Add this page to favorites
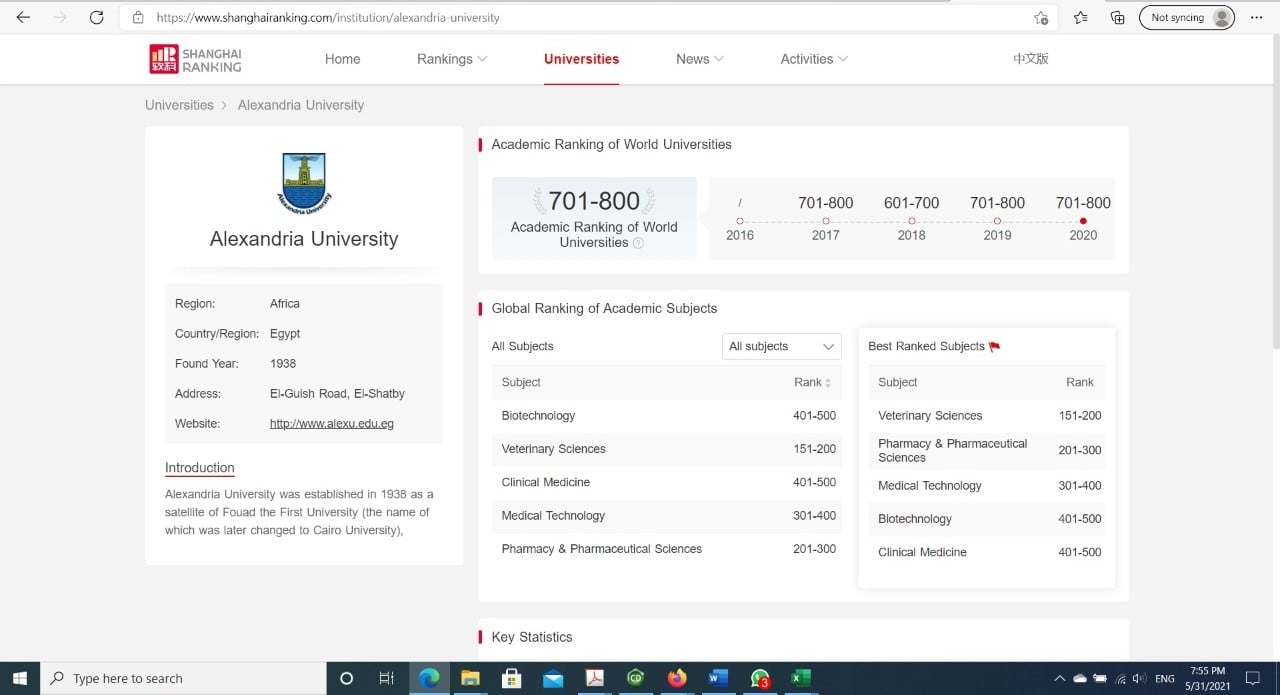The height and width of the screenshot is (695, 1280). 1041,17
